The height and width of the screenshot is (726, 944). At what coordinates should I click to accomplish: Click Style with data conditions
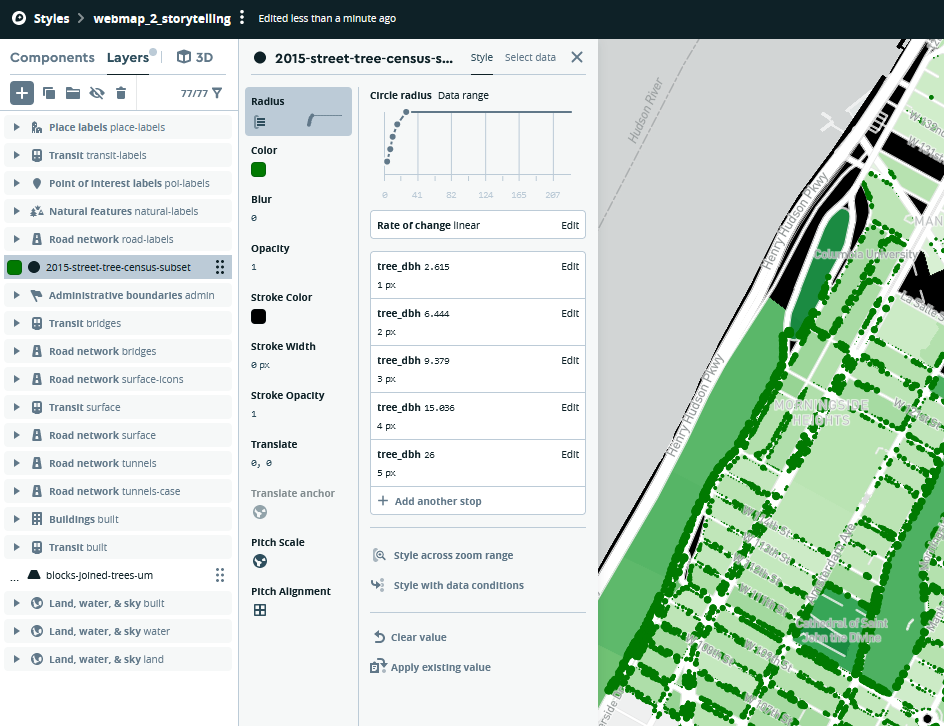(x=458, y=586)
